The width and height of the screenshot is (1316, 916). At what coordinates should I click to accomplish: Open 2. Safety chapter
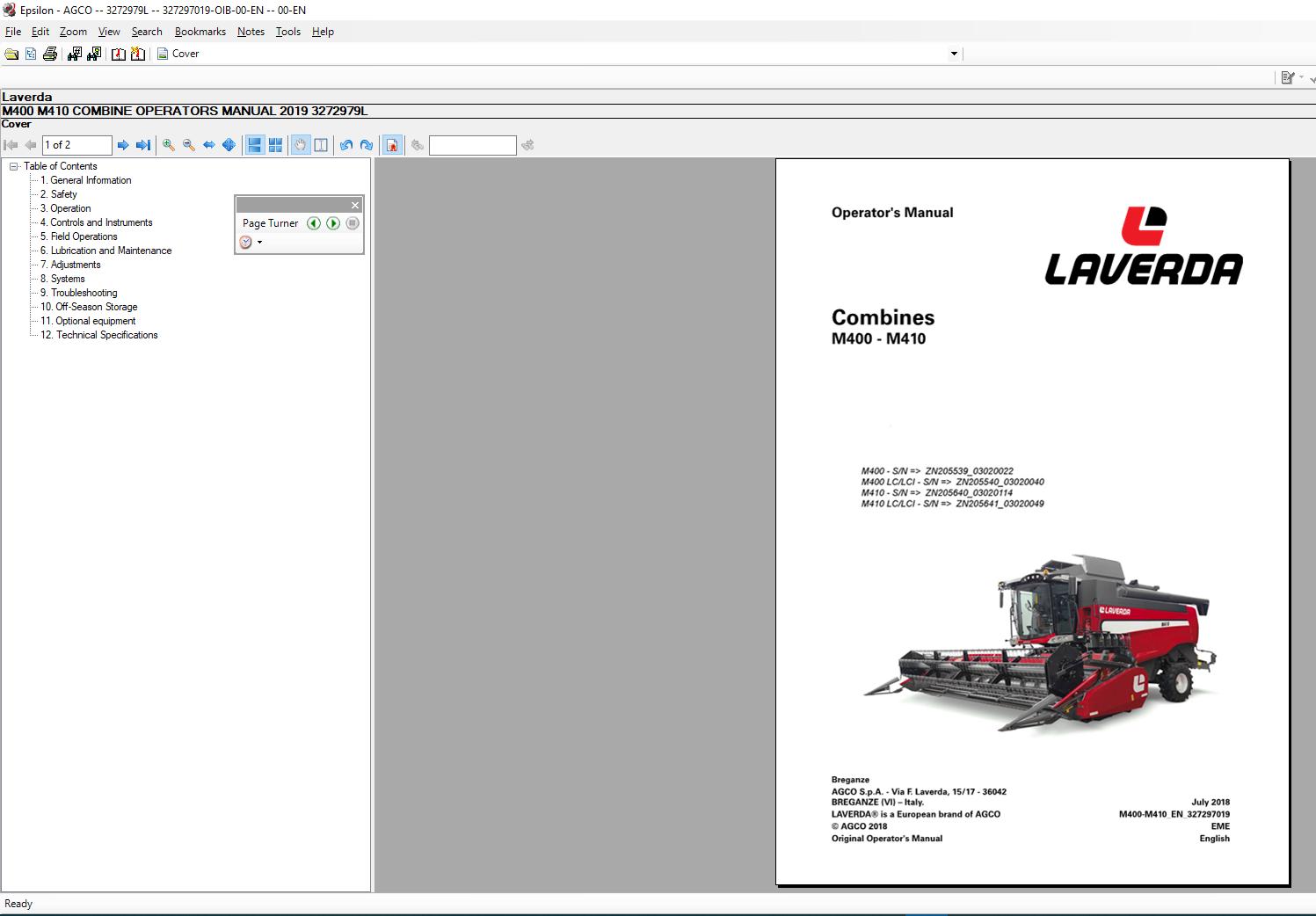(59, 194)
